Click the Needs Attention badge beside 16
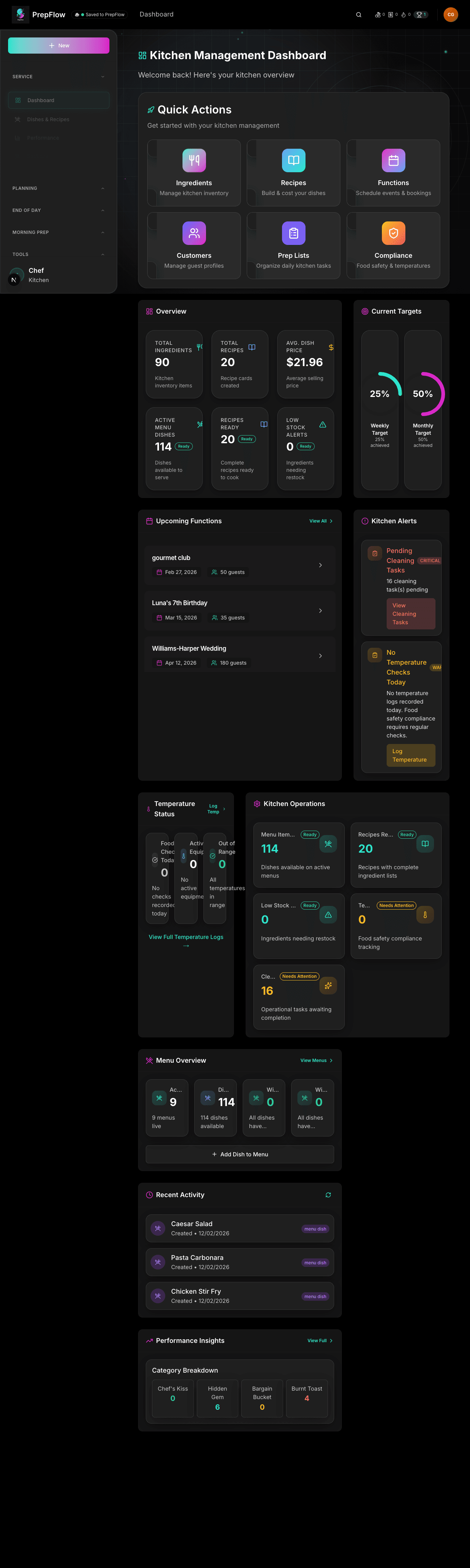The image size is (470, 1568). coord(300,976)
